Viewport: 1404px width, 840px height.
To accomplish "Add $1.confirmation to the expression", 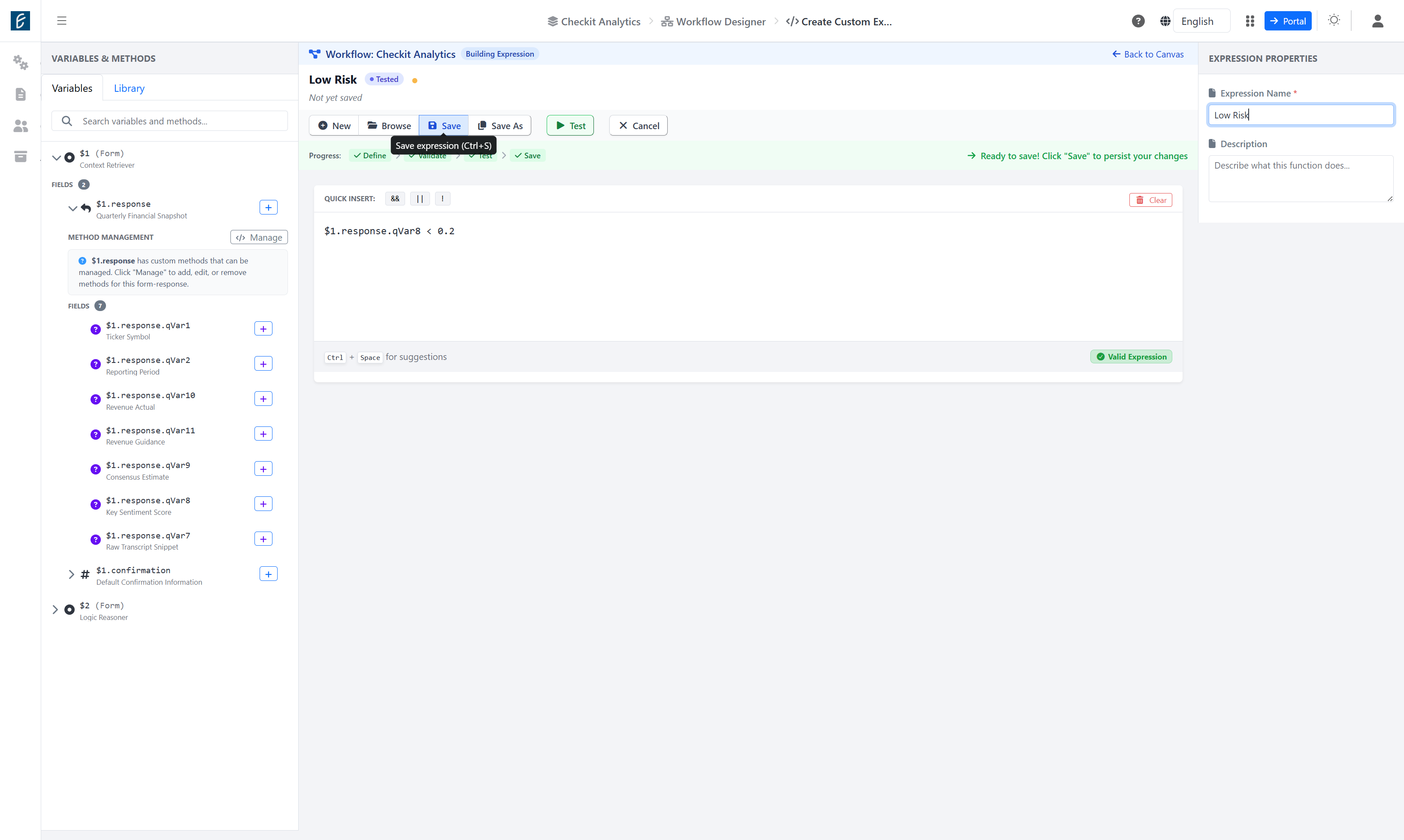I will [268, 574].
